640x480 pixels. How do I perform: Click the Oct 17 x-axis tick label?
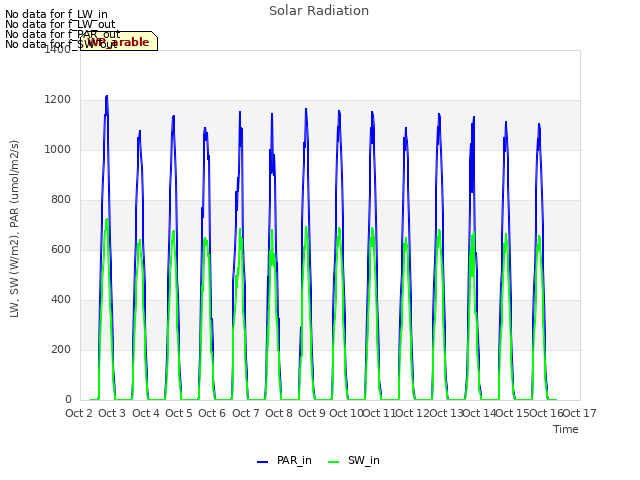(x=580, y=413)
